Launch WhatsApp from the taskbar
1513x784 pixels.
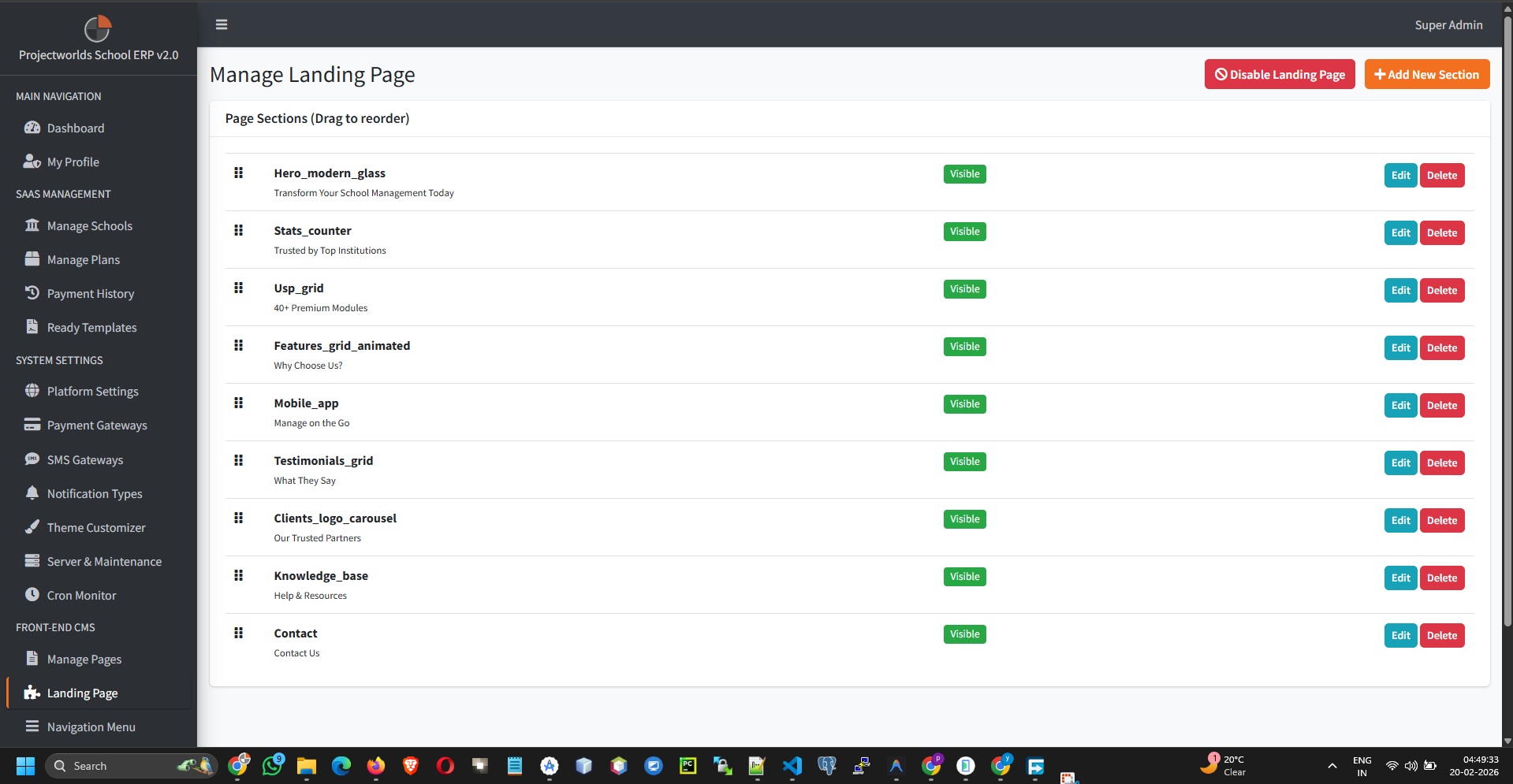pyautogui.click(x=271, y=765)
